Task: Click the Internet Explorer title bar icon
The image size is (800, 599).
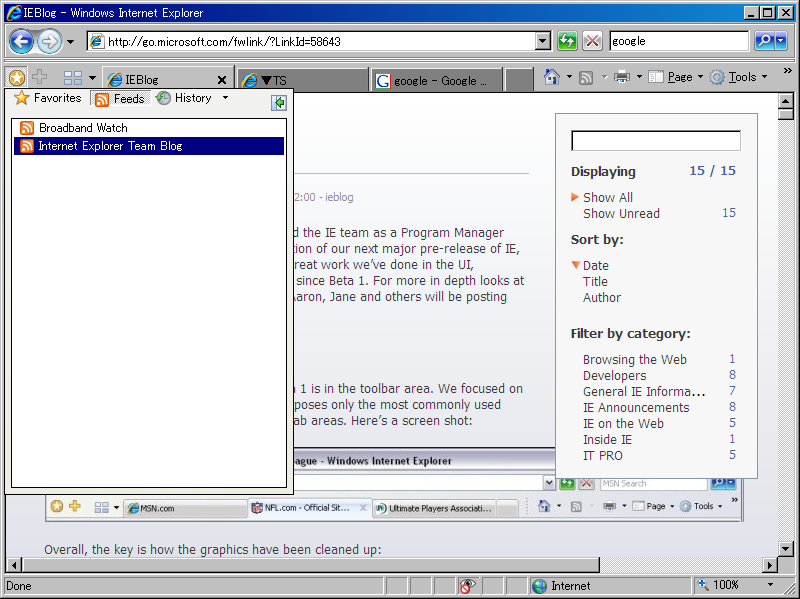Action: 14,13
